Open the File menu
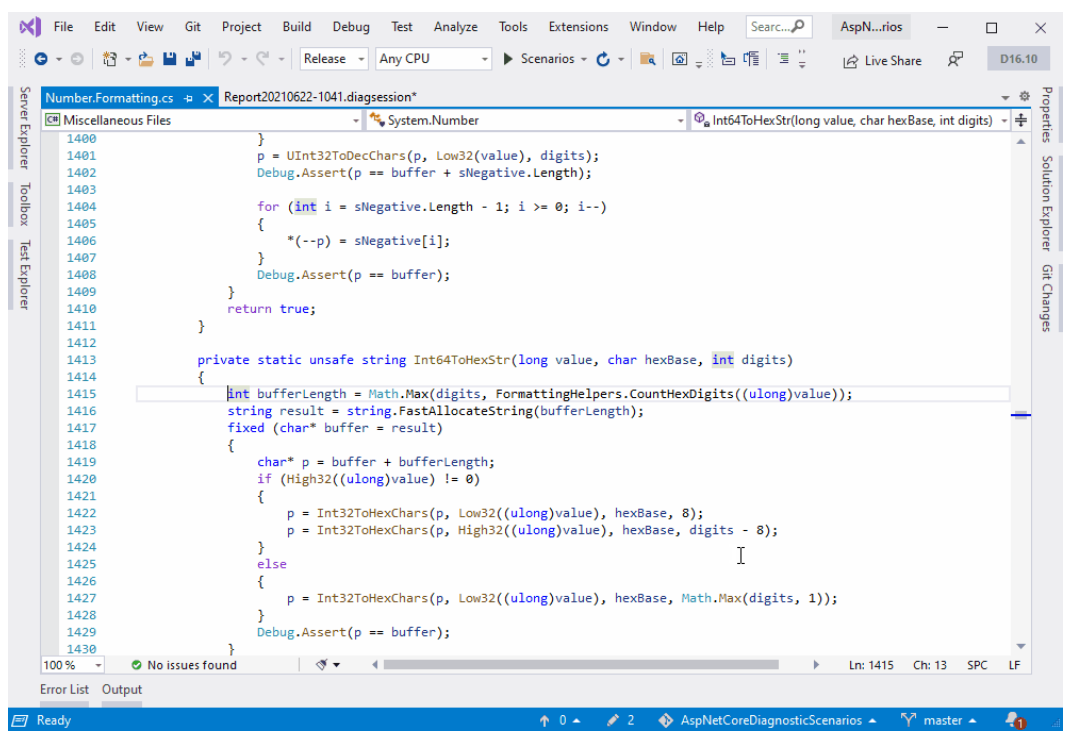The image size is (1077, 743). click(x=63, y=27)
